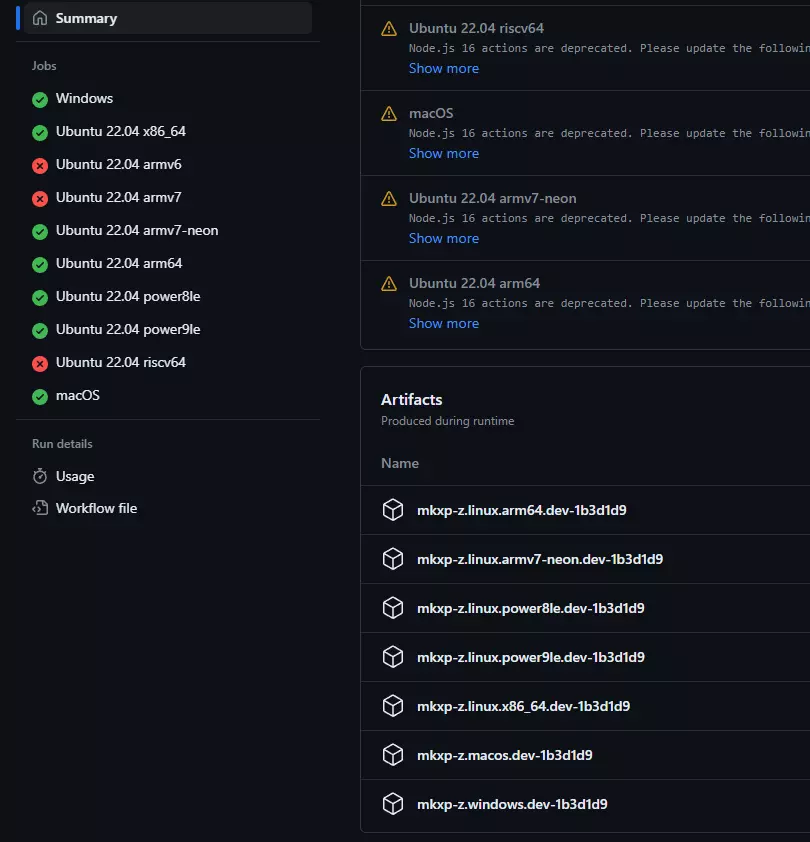The image size is (810, 842).
Task: Click the green check icon beside Windows job
Action: [x=40, y=99]
